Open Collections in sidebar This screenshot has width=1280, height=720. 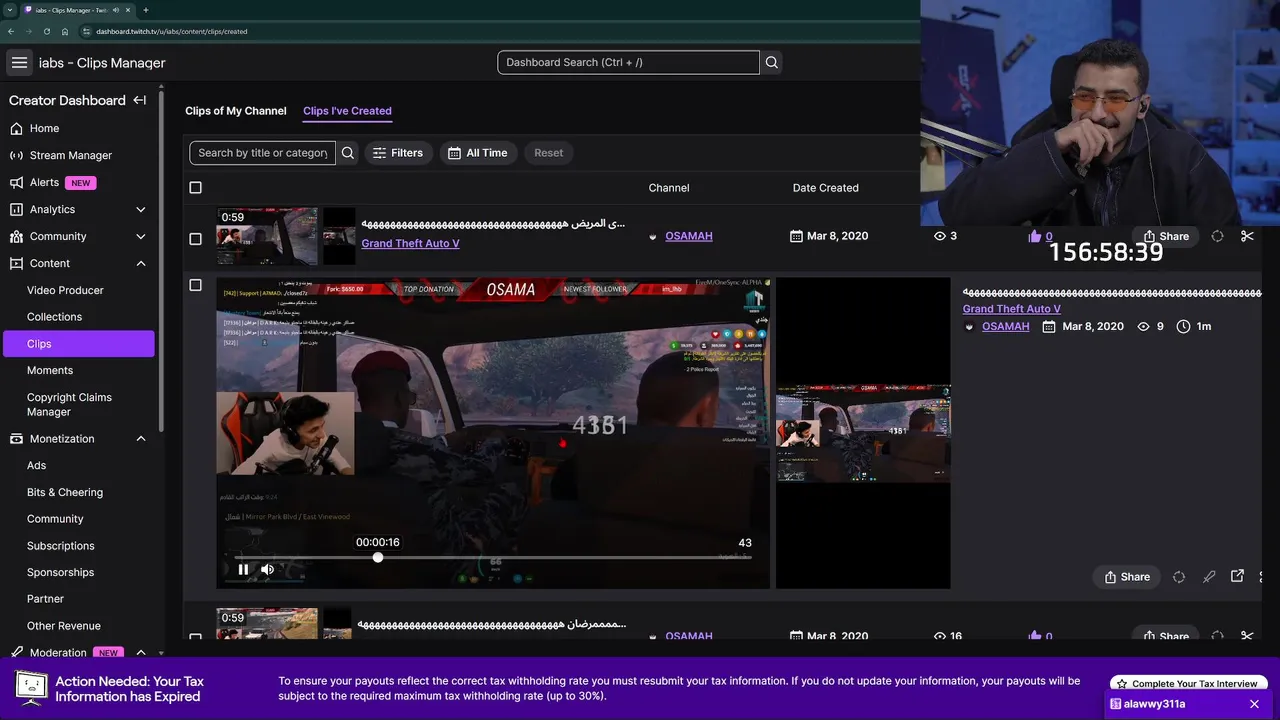coord(54,317)
